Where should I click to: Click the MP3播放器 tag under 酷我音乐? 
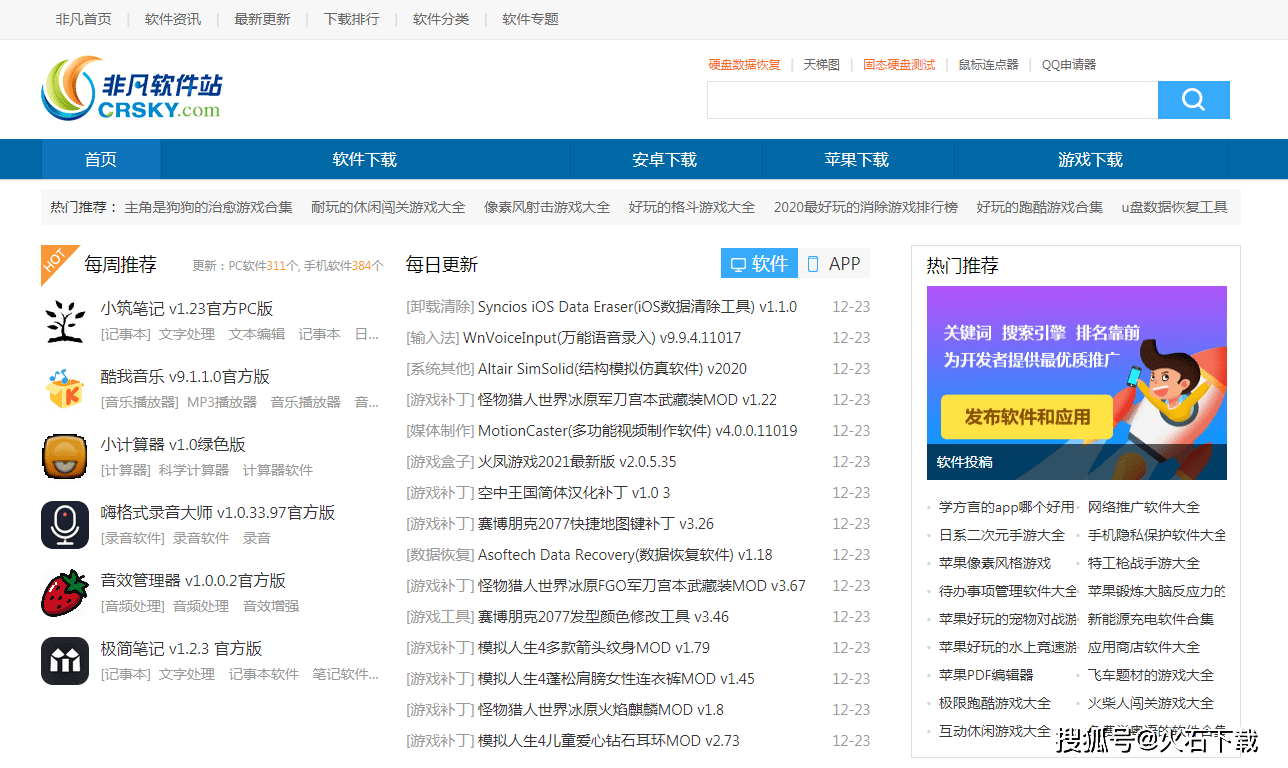222,402
